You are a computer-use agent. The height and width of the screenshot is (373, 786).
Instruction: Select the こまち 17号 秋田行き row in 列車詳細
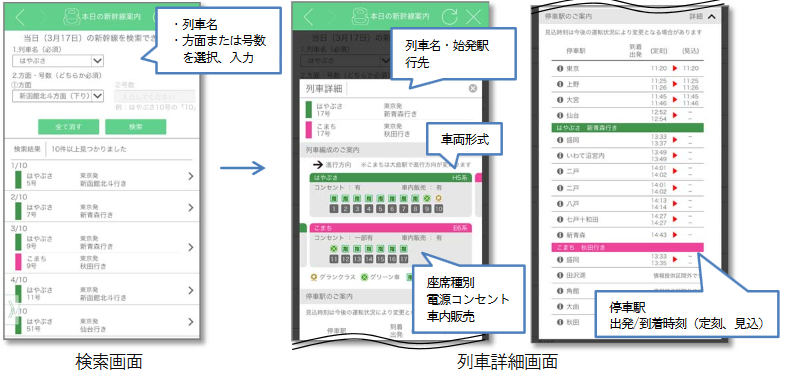click(390, 130)
